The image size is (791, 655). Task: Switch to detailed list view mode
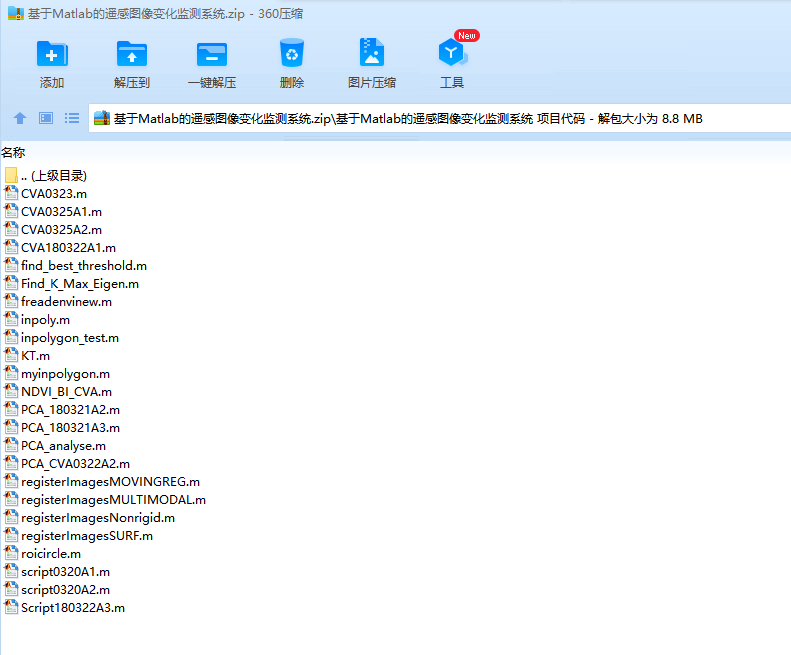pos(72,119)
